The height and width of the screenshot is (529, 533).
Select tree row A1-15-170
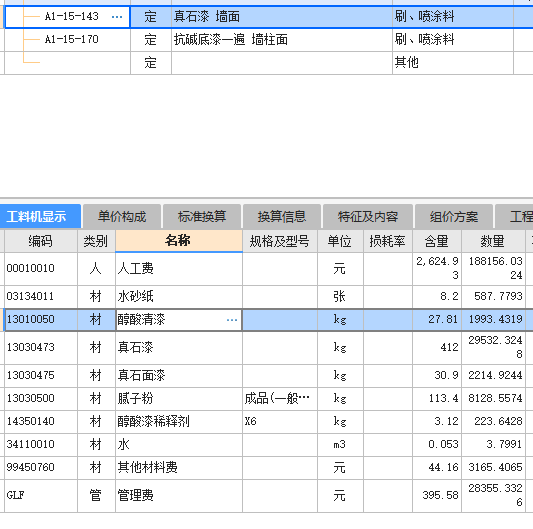click(67, 40)
